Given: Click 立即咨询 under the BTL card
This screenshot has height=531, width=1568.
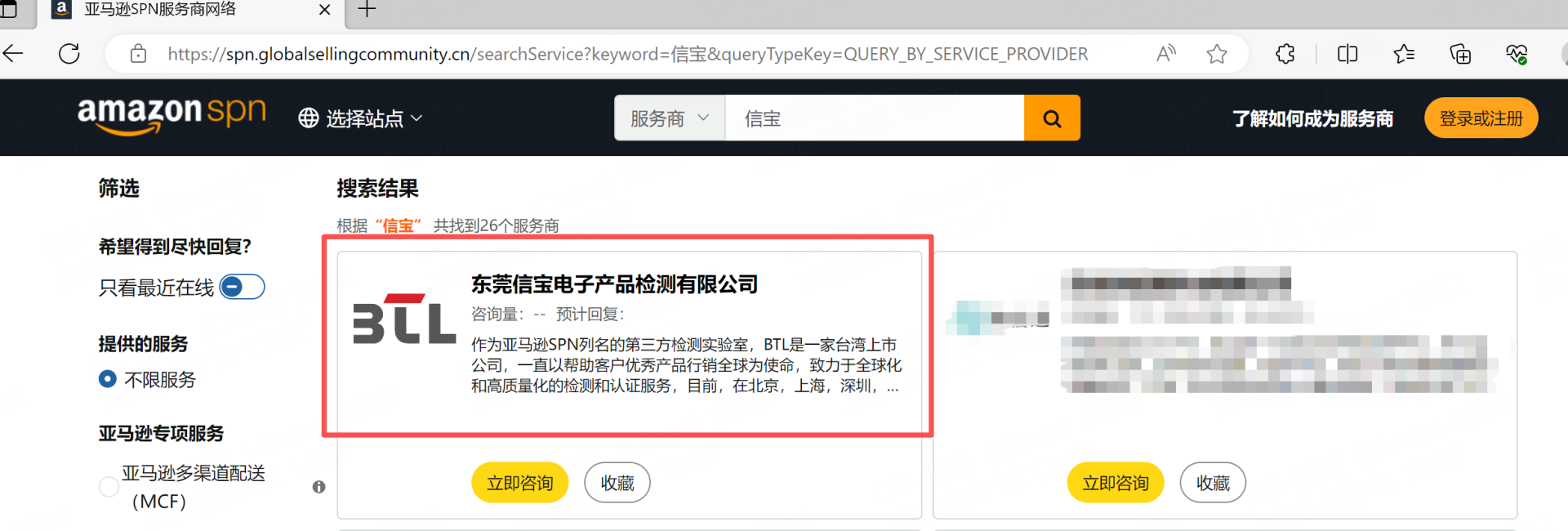Looking at the screenshot, I should [x=520, y=483].
